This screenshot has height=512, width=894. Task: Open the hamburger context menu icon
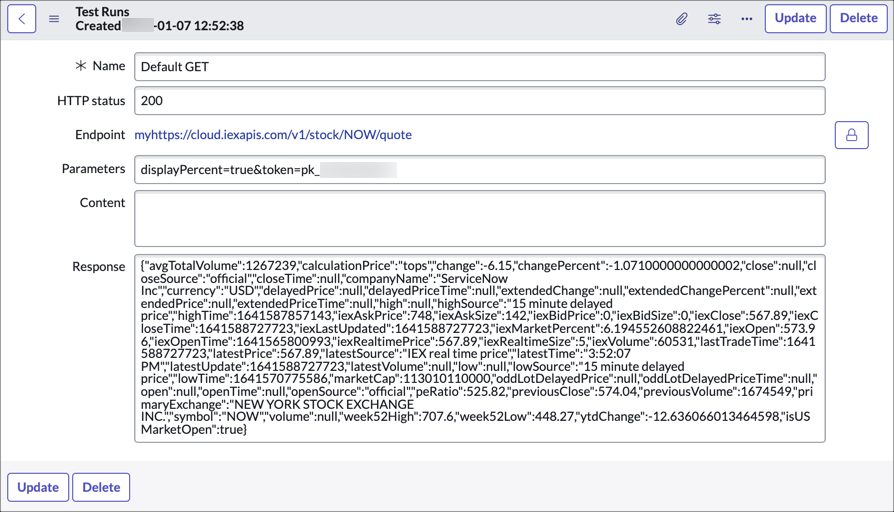[x=54, y=19]
